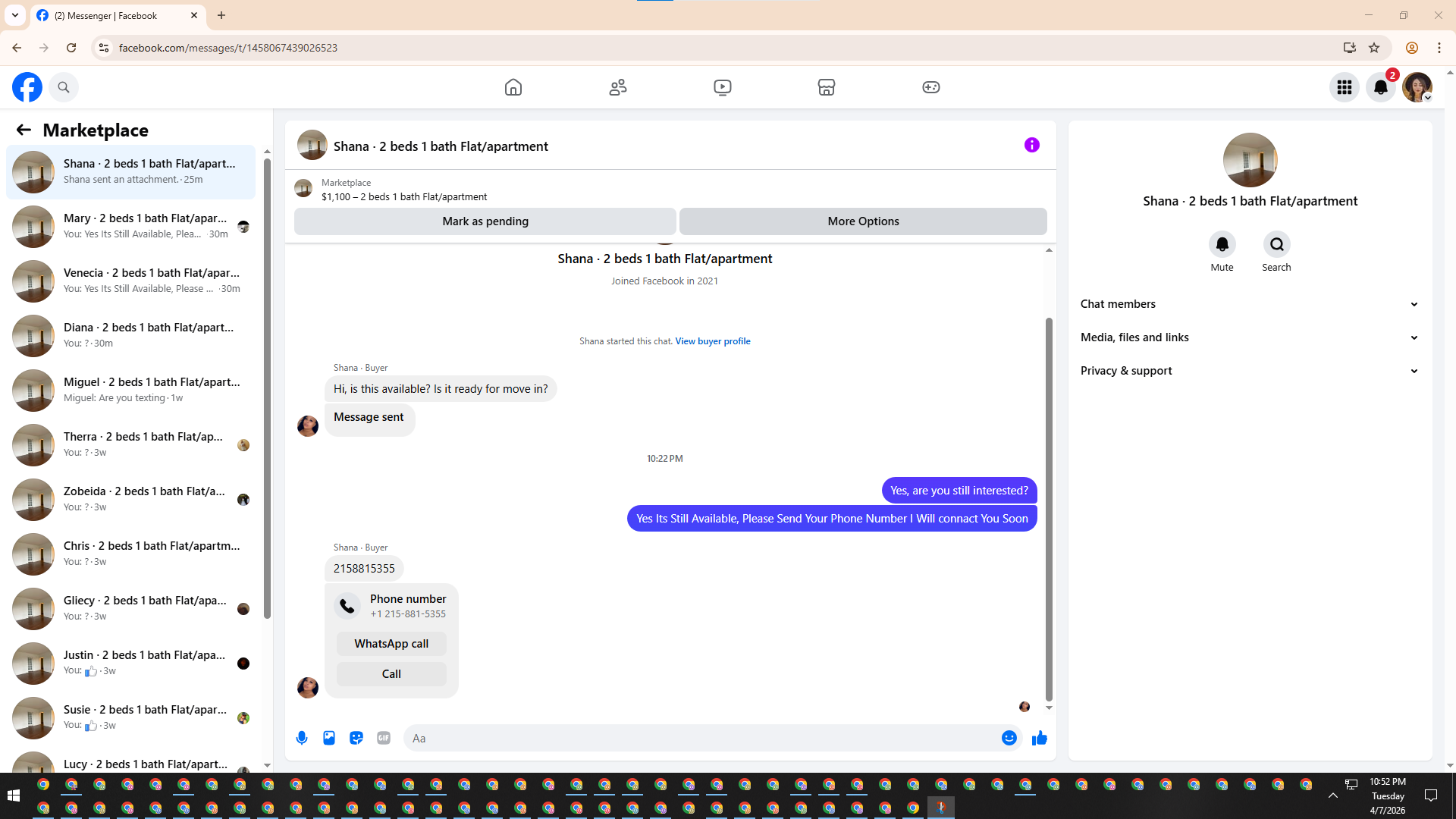Open Mary's apartment chat
The height and width of the screenshot is (819, 1456).
pyautogui.click(x=131, y=227)
